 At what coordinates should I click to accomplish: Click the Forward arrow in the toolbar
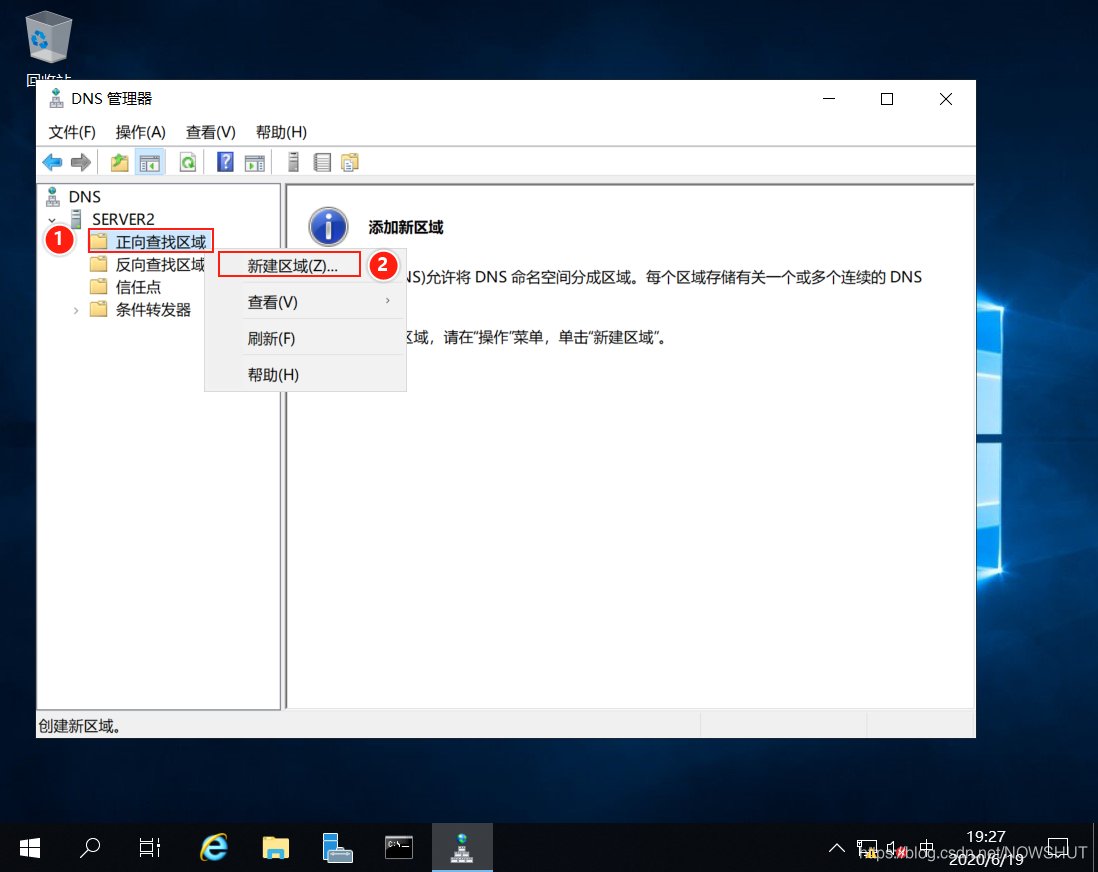[80, 161]
